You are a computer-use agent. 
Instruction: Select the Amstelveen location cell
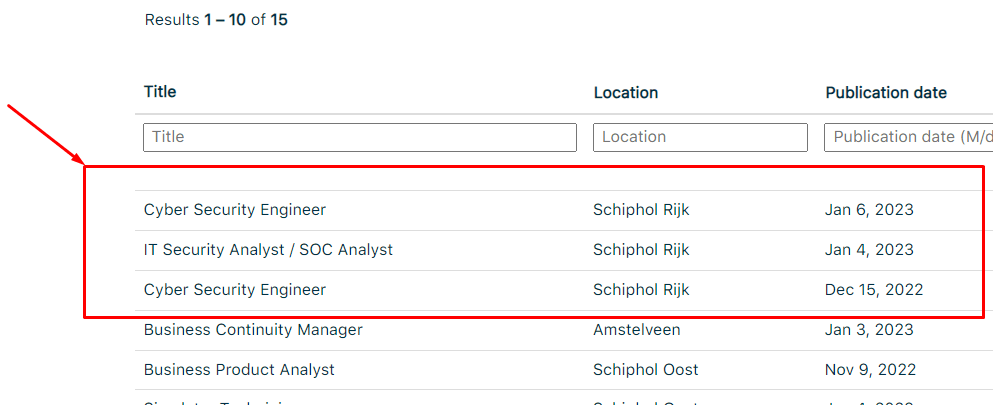636,330
